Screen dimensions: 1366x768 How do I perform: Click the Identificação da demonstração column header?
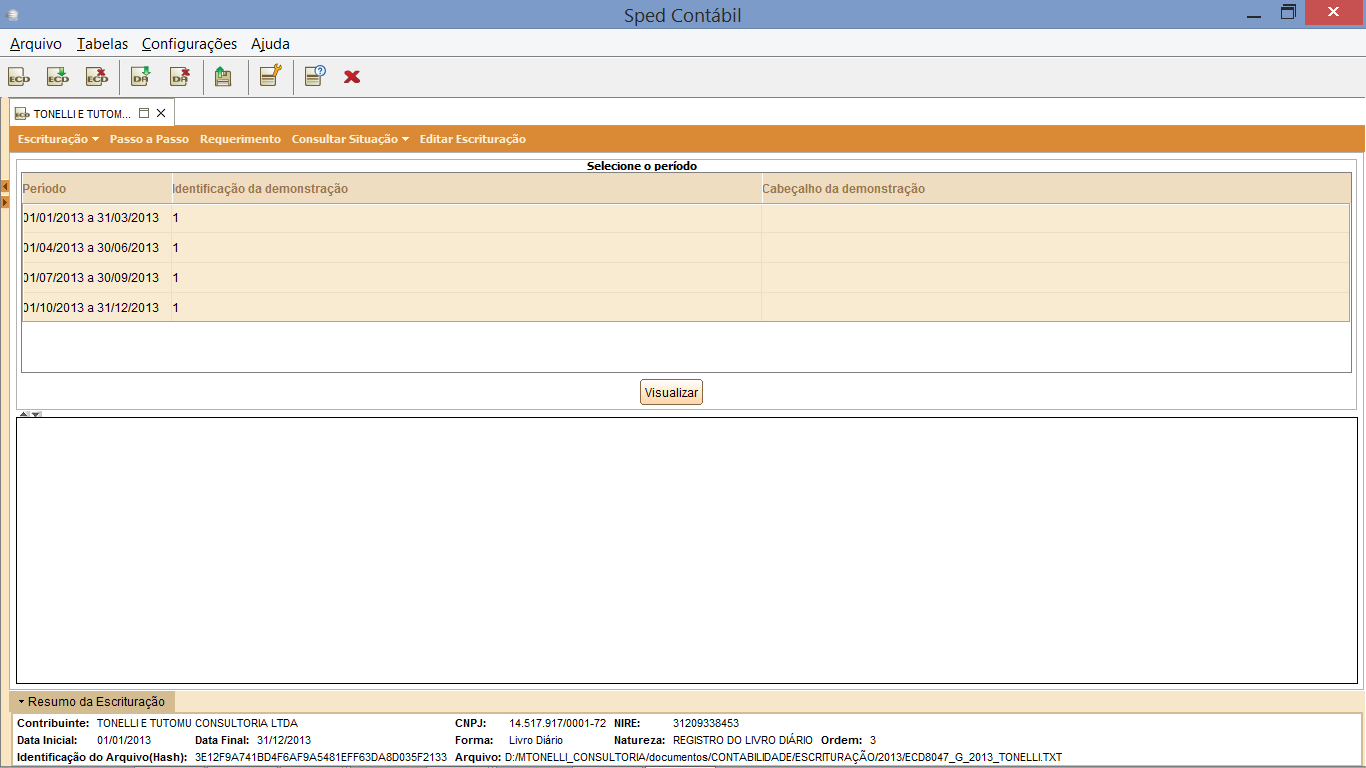click(467, 188)
